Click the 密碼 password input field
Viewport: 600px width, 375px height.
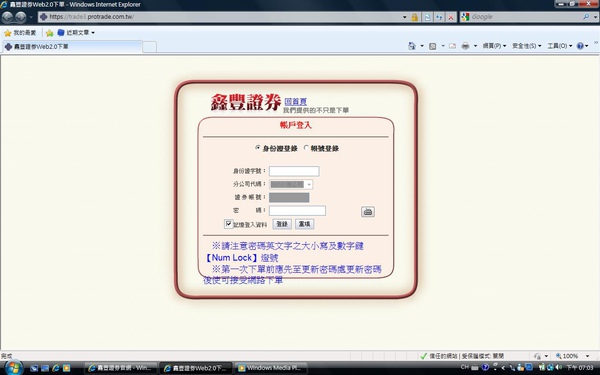297,210
